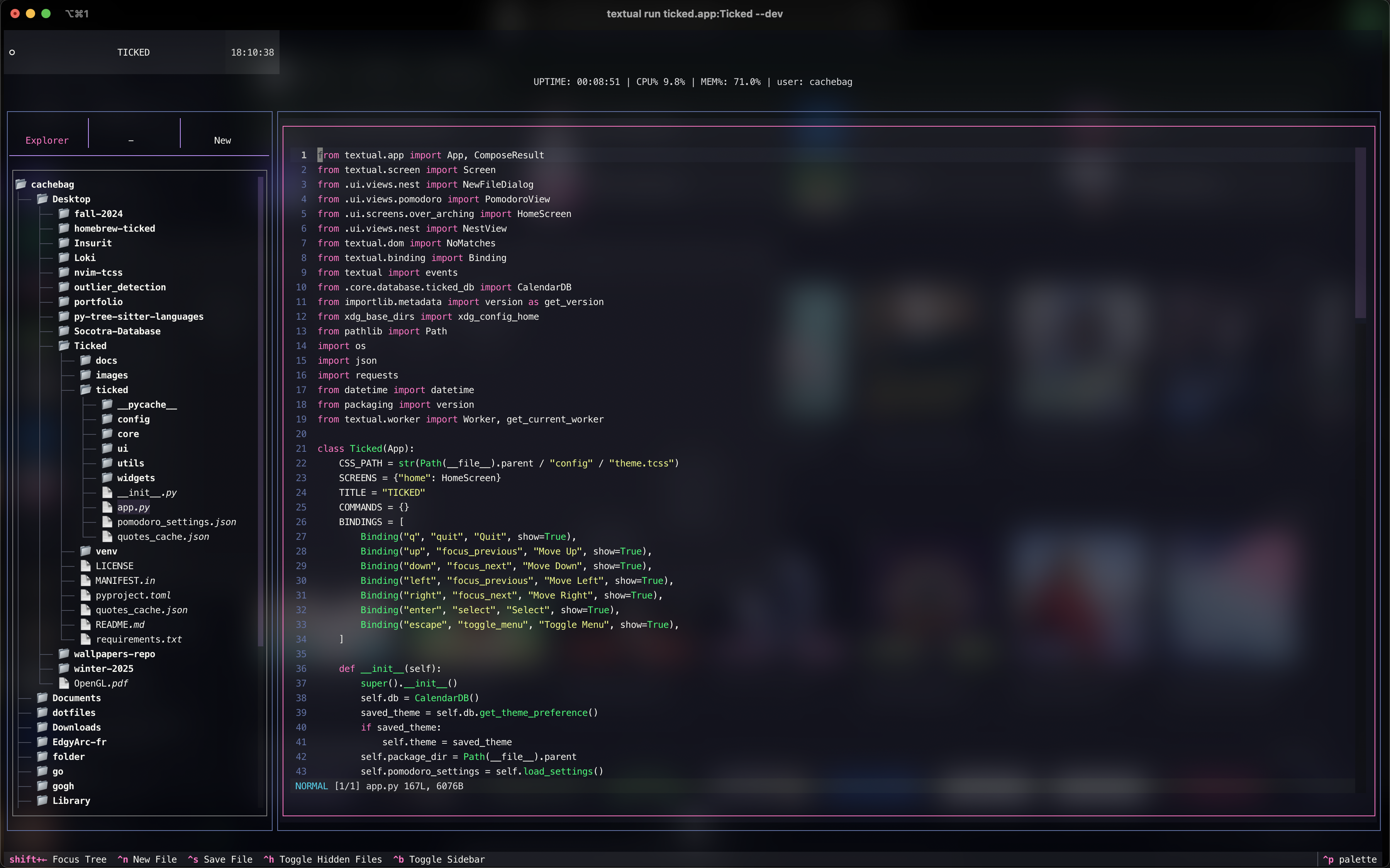Open pyproject.toml file
This screenshot has height=868, width=1390.
click(133, 595)
